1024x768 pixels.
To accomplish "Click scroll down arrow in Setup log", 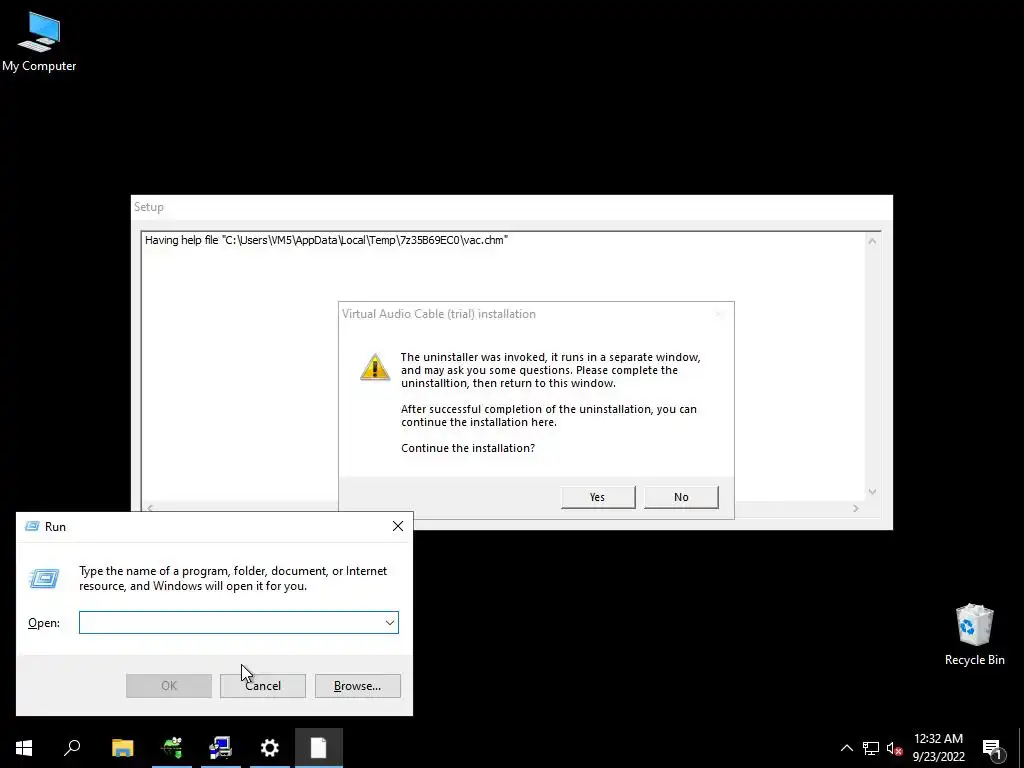I will pos(872,492).
